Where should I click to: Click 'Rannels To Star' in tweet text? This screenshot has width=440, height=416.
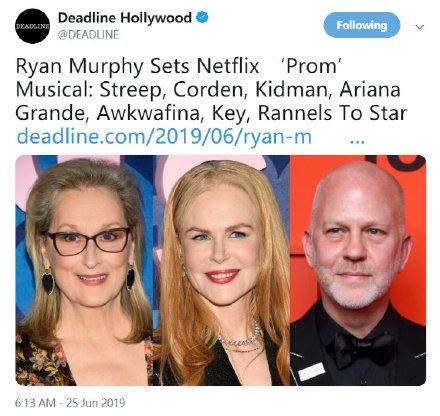[x=332, y=113]
